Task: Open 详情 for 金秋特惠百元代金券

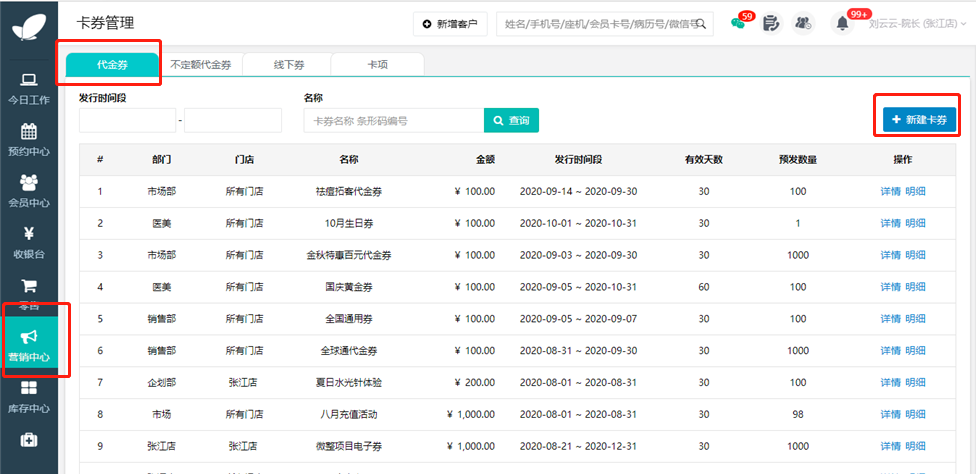Action: (890, 255)
